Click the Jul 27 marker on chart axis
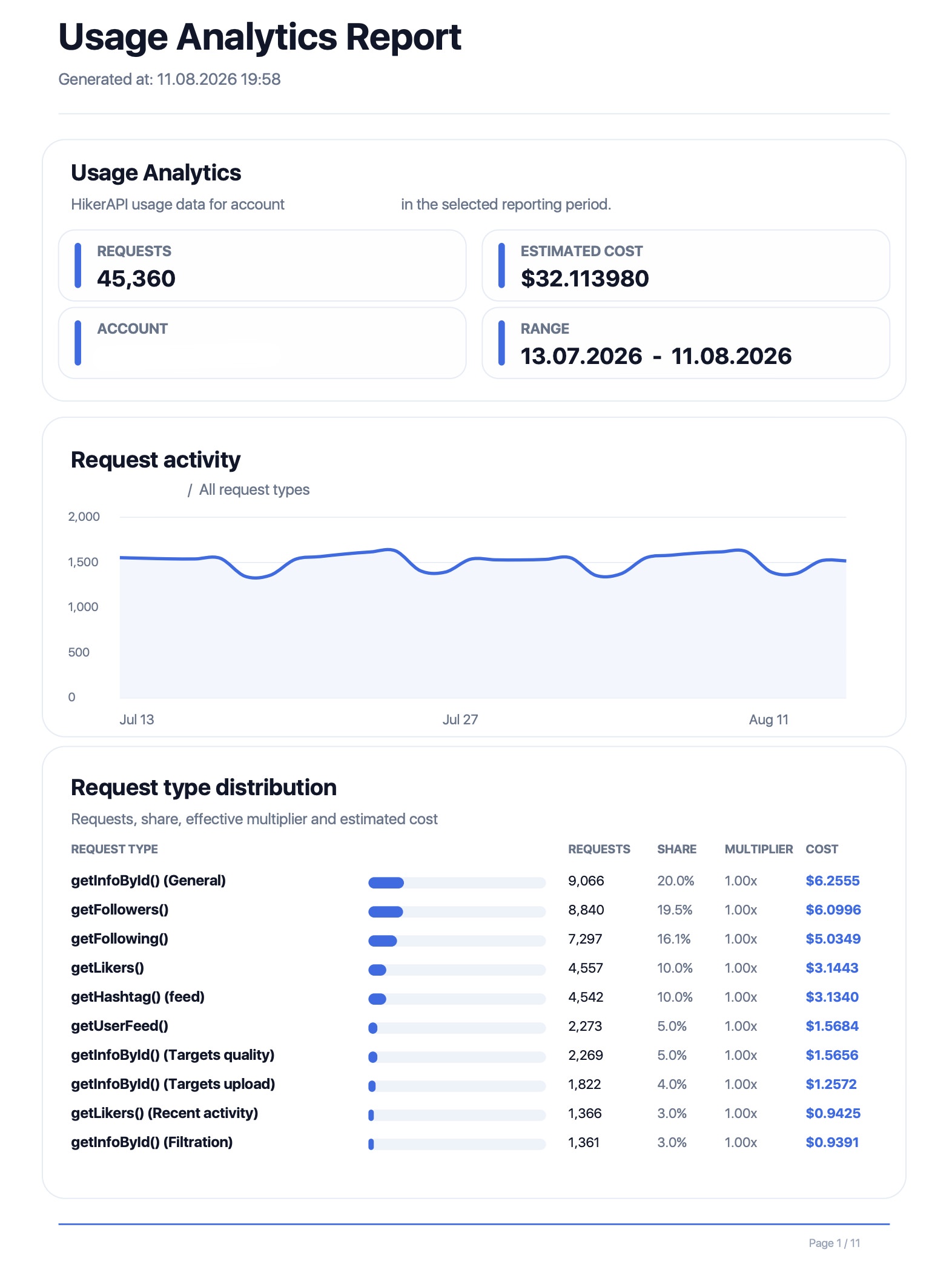952x1267 pixels. (x=460, y=720)
